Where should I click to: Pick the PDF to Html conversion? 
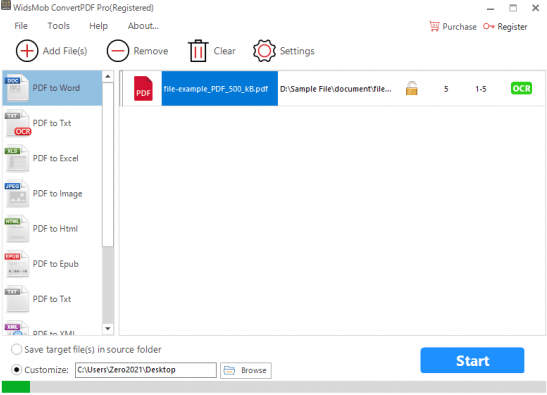(x=52, y=229)
